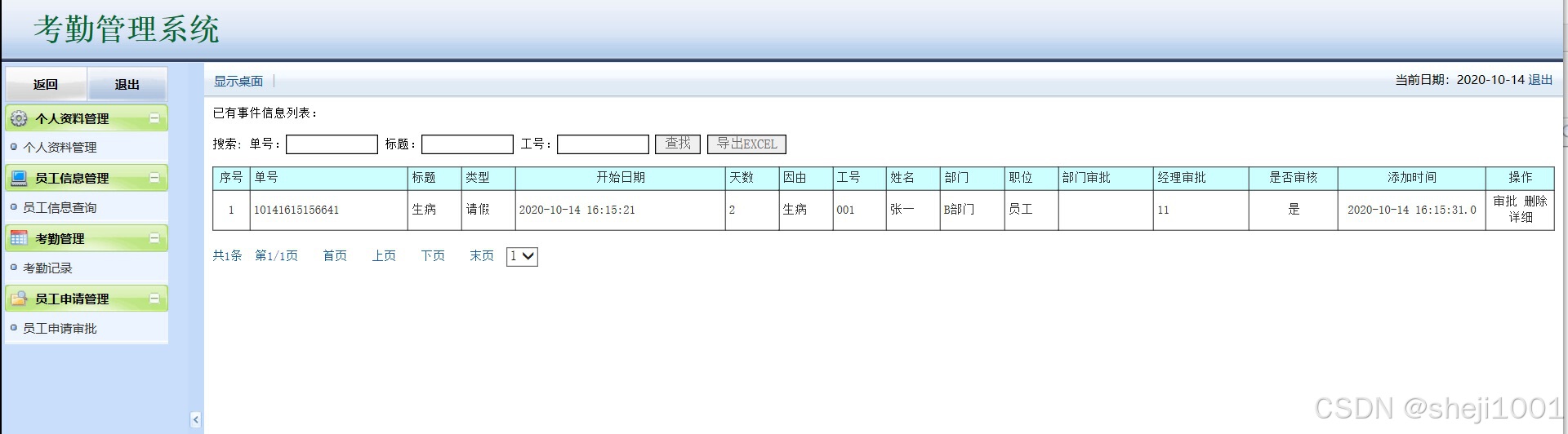The image size is (1568, 434).
Task: Go to 末页 last page
Action: click(482, 256)
